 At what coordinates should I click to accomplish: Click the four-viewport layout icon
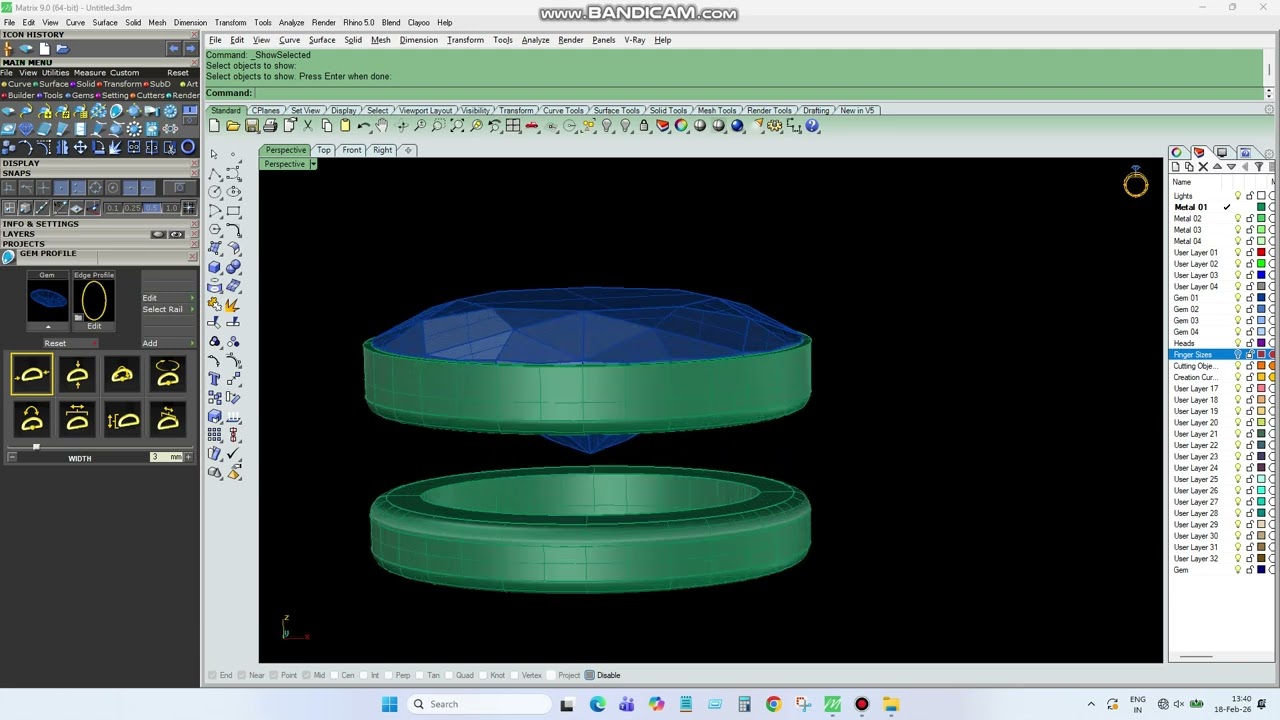pyautogui.click(x=513, y=126)
